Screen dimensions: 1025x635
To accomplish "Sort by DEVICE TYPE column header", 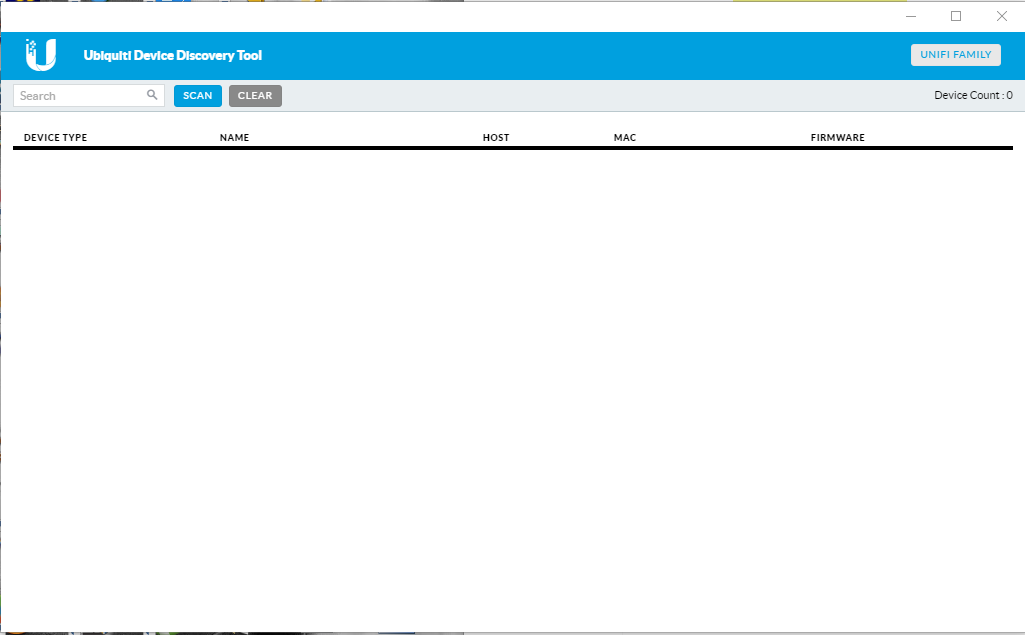I will coord(56,137).
